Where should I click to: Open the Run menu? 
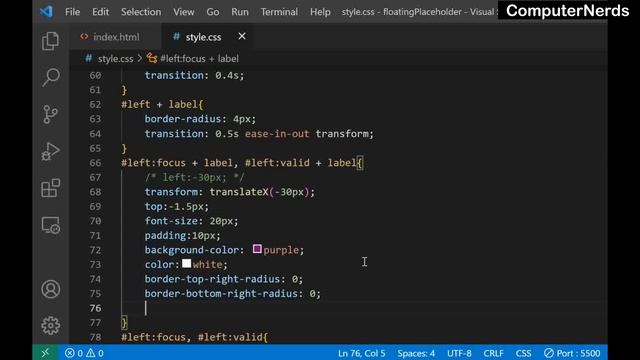tap(240, 12)
